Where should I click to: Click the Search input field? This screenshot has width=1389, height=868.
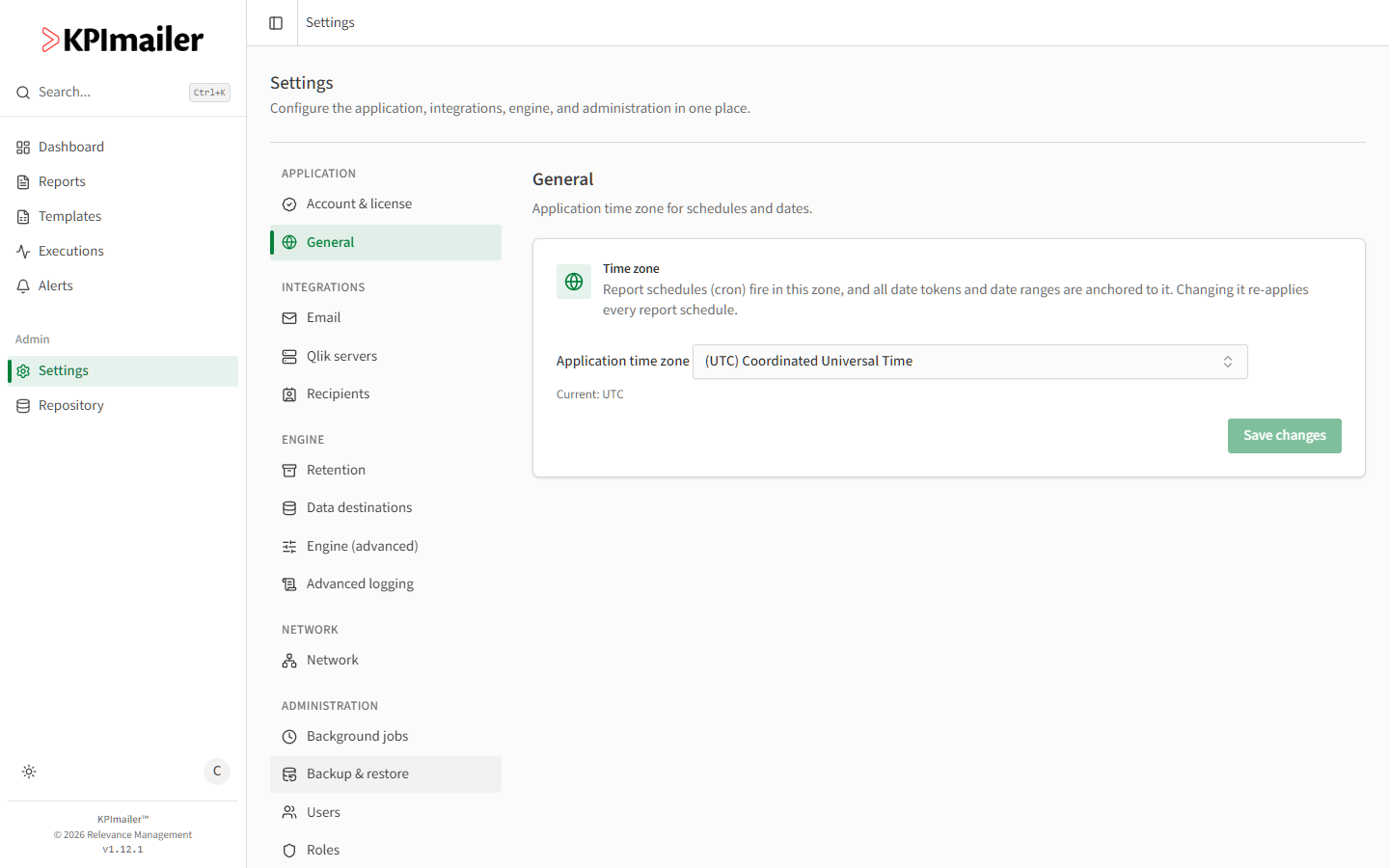tap(123, 93)
